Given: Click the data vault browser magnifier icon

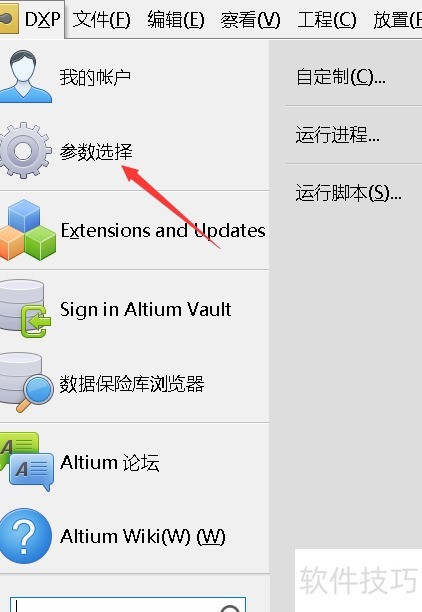Looking at the screenshot, I should (x=25, y=382).
